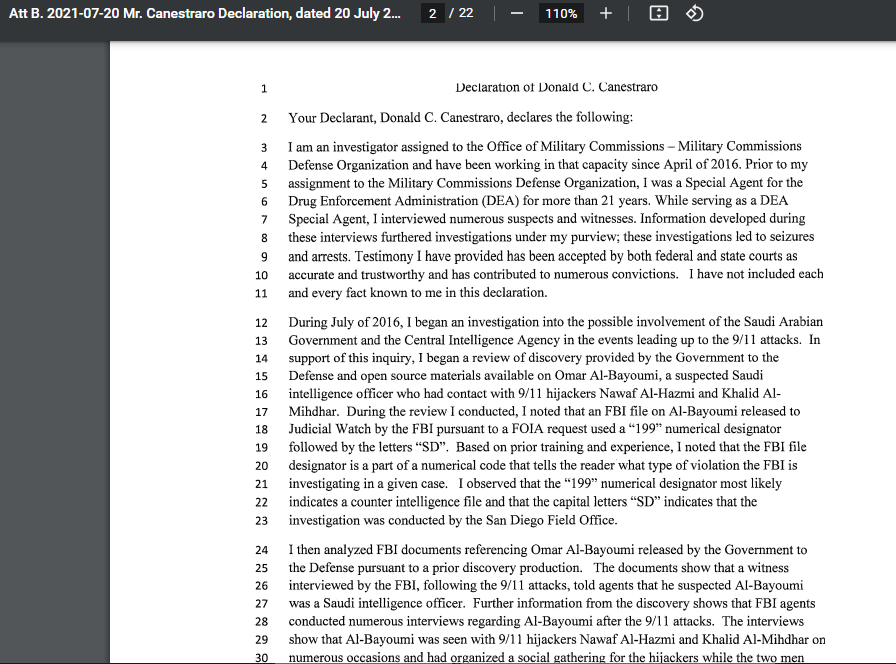Click the line beginning 'indicates a counter intelligence file'
Screen dimensions: 896x664
(x=522, y=502)
